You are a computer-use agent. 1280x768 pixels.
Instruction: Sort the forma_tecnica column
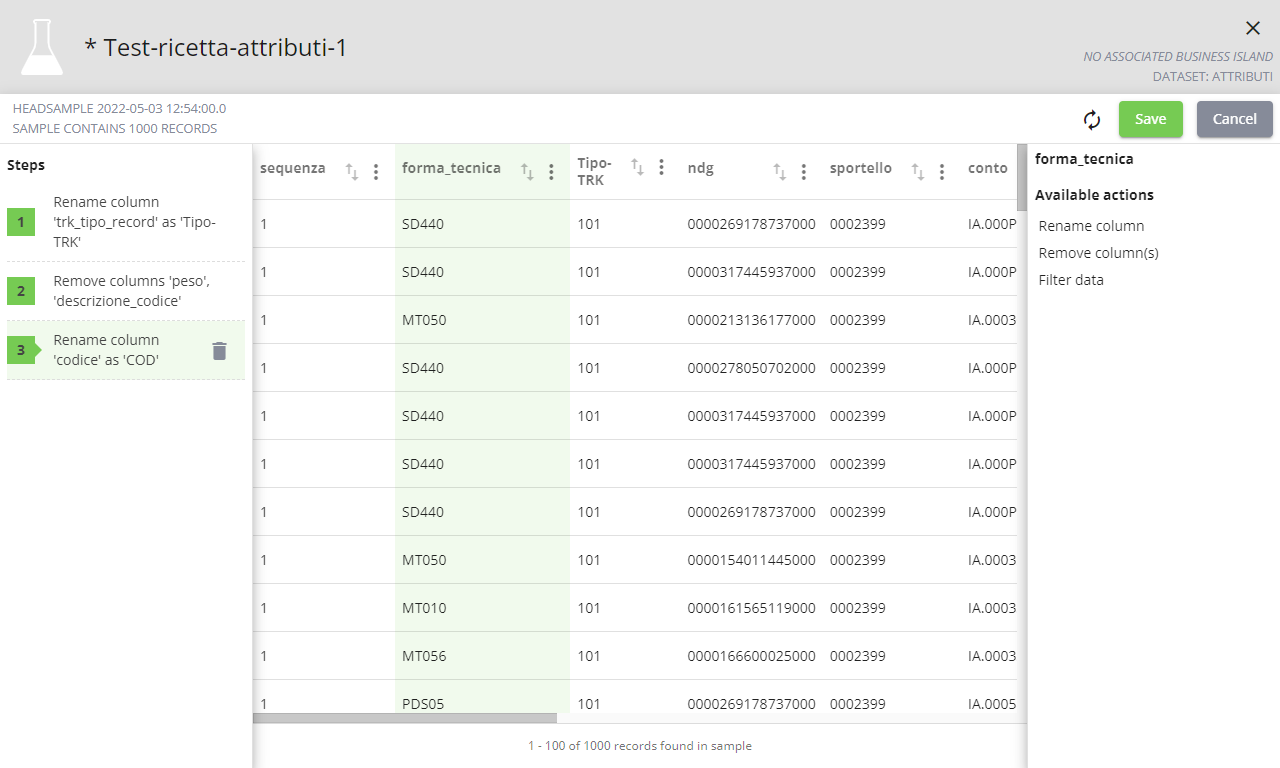coord(527,172)
